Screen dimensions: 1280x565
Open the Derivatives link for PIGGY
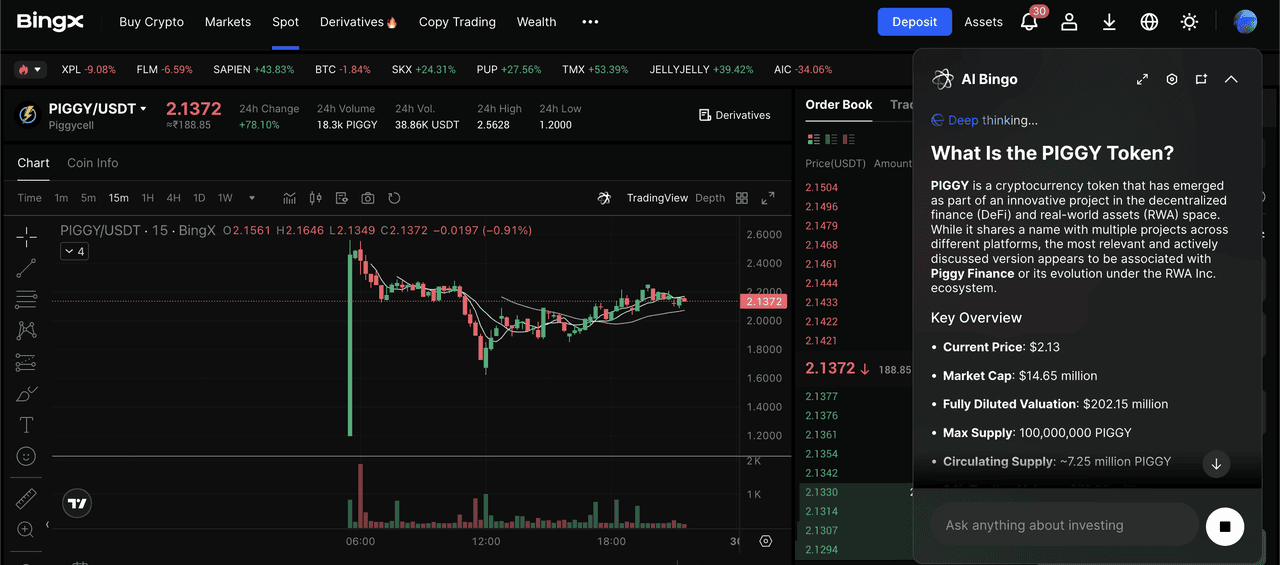(734, 115)
